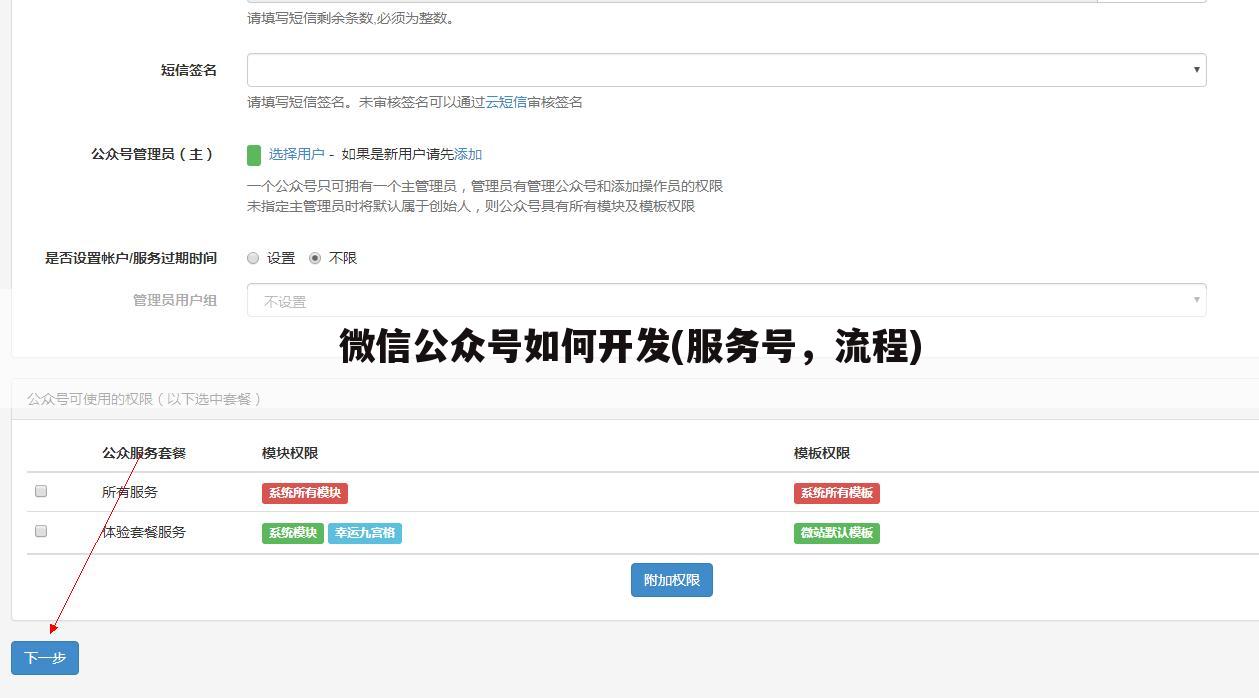
Task: Click the 微站默认模板 green tag
Action: (837, 533)
